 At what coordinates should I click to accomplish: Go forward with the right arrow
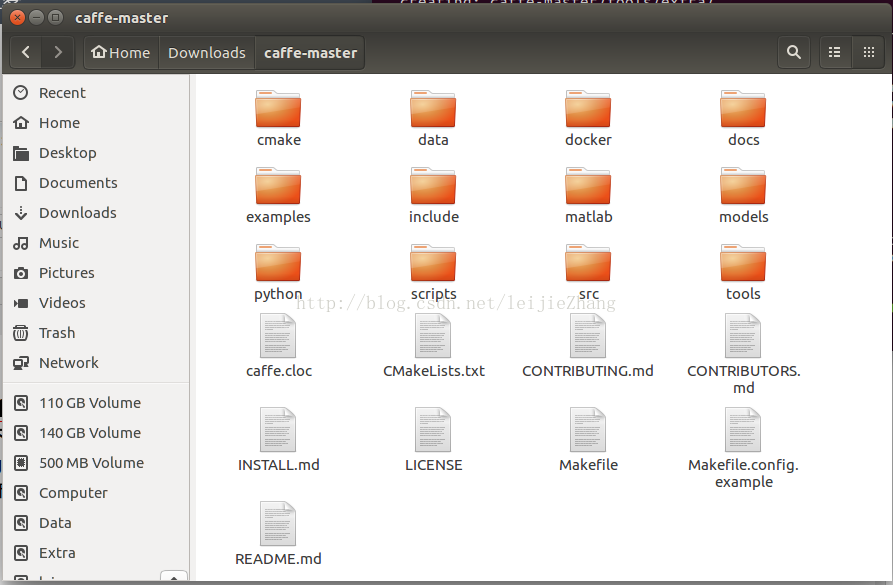tap(58, 52)
